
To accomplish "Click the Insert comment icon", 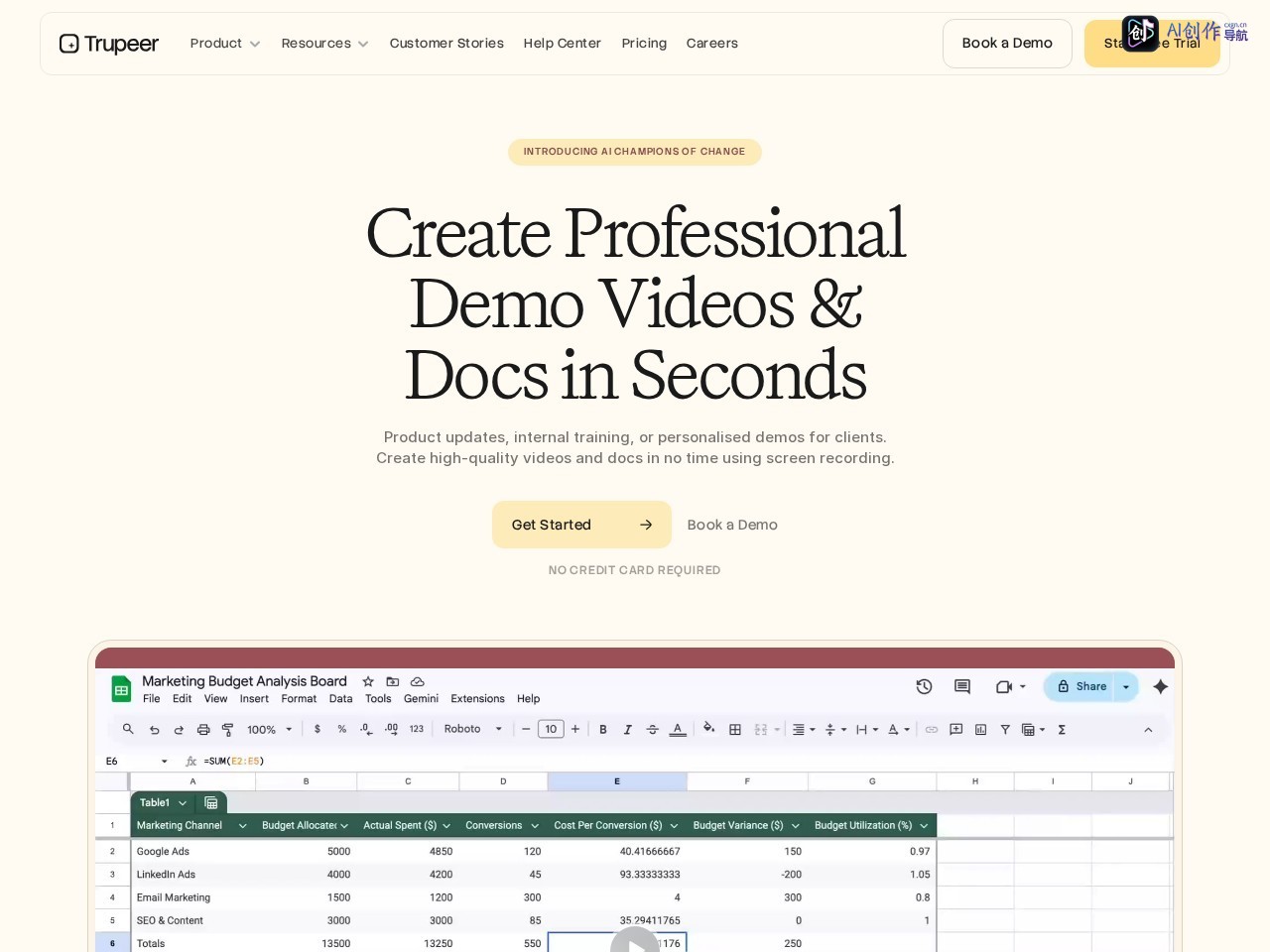I will click(x=956, y=729).
